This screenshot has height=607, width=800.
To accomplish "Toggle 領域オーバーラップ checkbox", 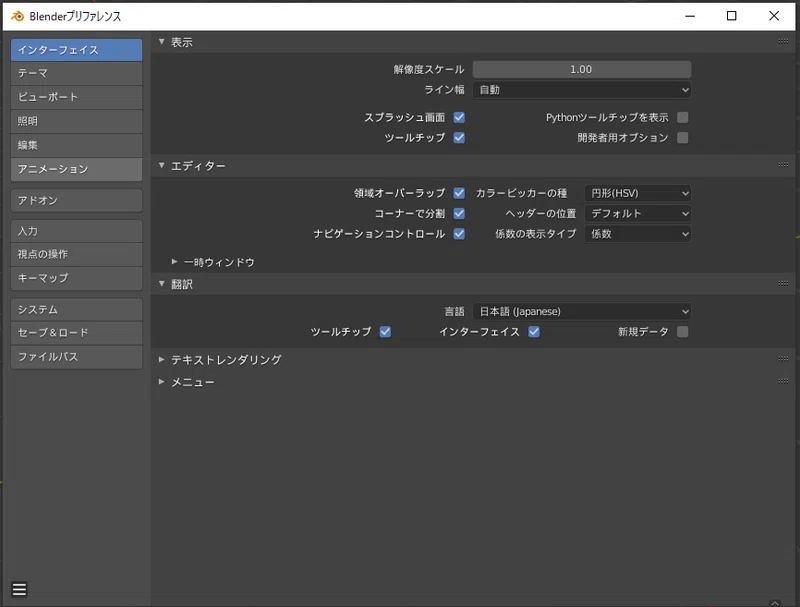I will tap(459, 193).
